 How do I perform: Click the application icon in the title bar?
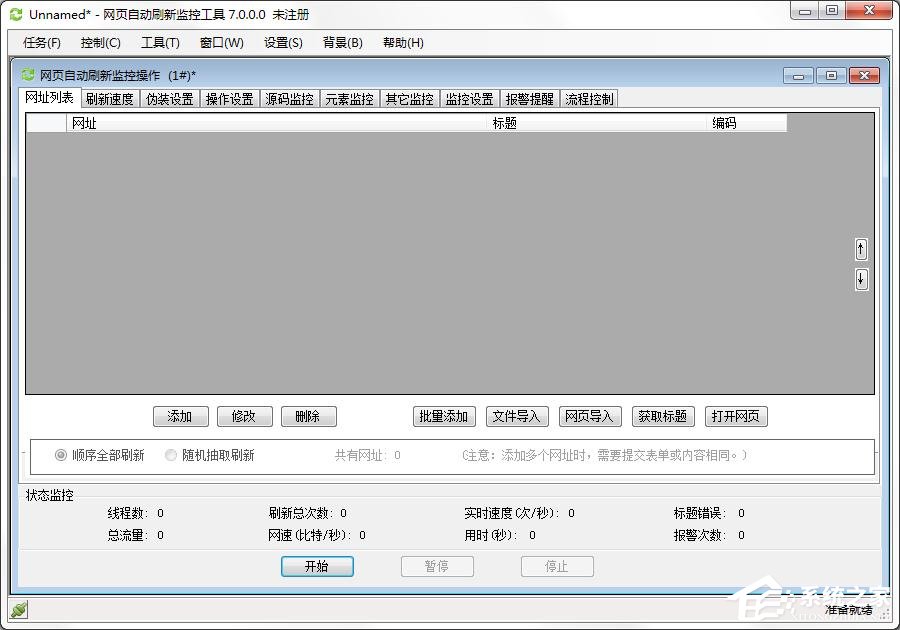point(14,14)
